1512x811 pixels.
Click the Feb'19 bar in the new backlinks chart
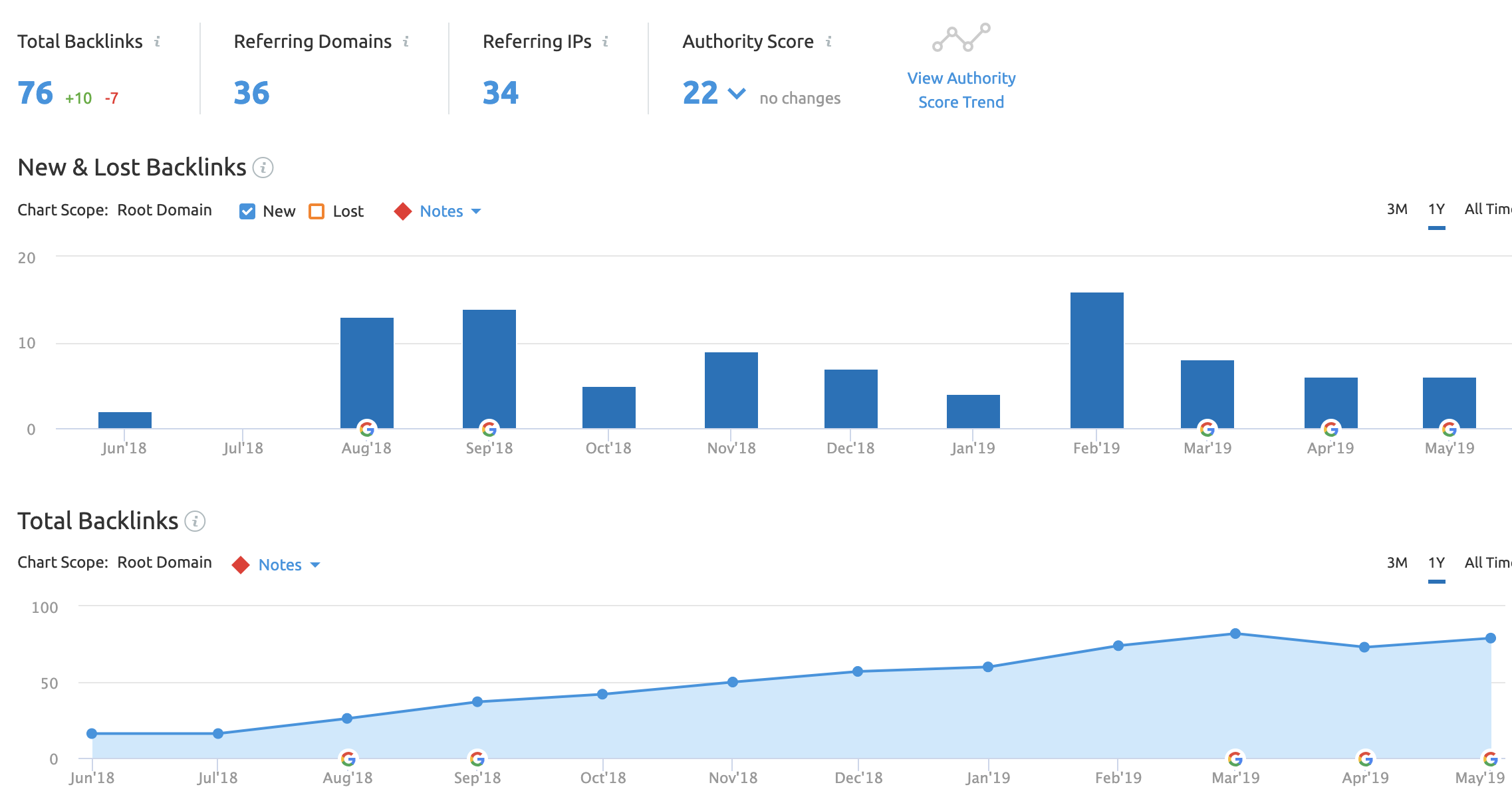[x=1097, y=360]
